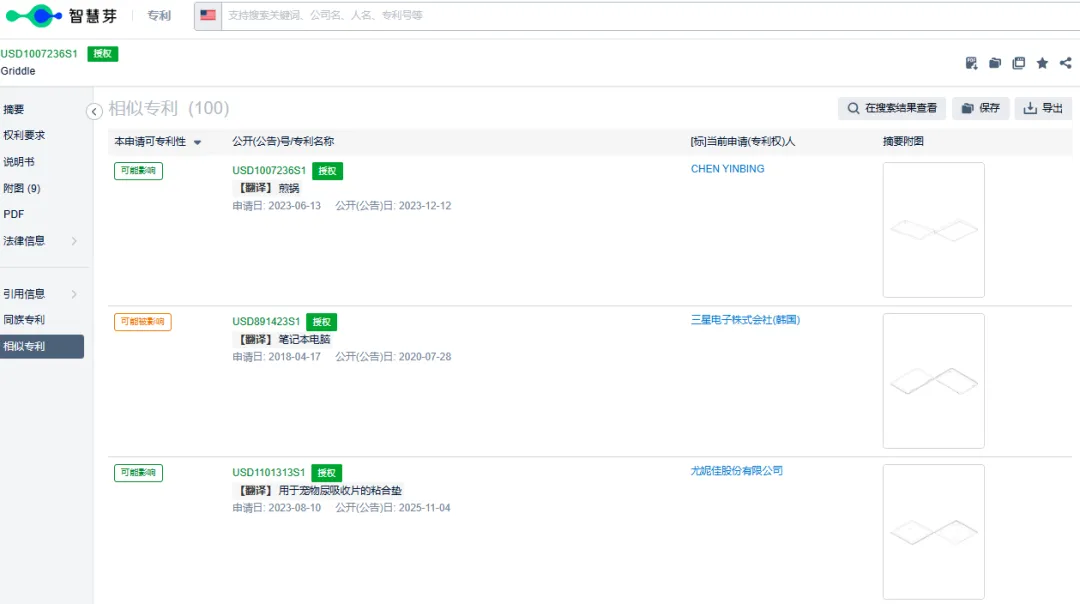The width and height of the screenshot is (1080, 604).
Task: Click the [标]当前申请(专利权)人 column header
Action: 742,141
